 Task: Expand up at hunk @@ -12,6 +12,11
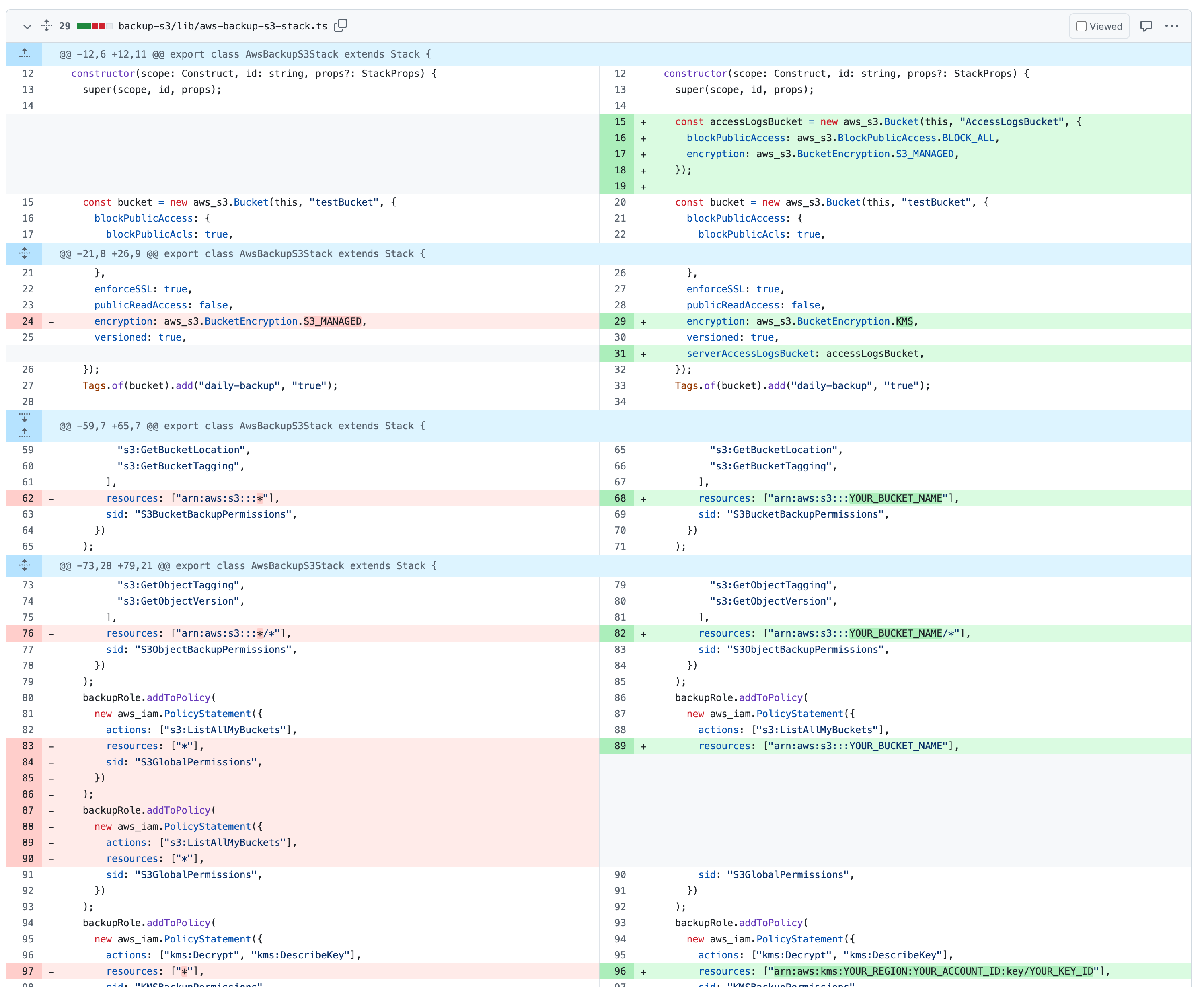coord(25,54)
